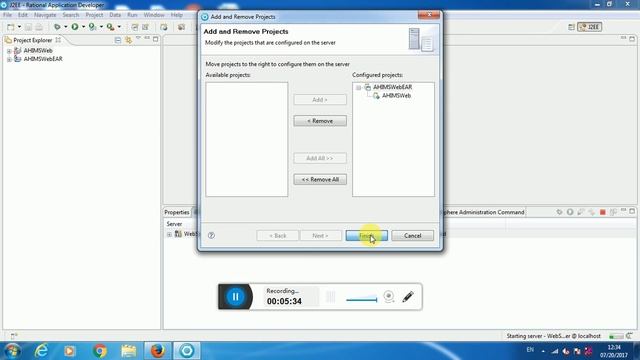The image size is (640, 360).
Task: Click Cancel in Add and Remove Projects
Action: [412, 236]
